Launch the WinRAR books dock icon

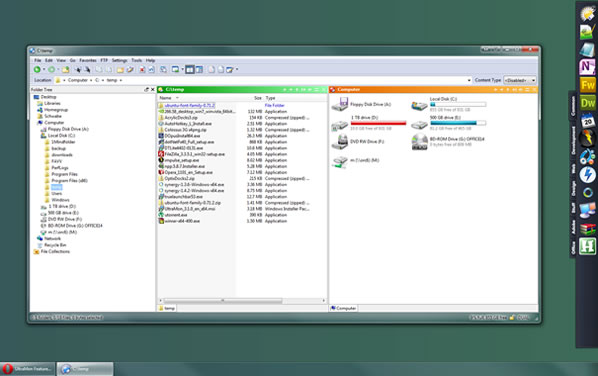click(587, 229)
